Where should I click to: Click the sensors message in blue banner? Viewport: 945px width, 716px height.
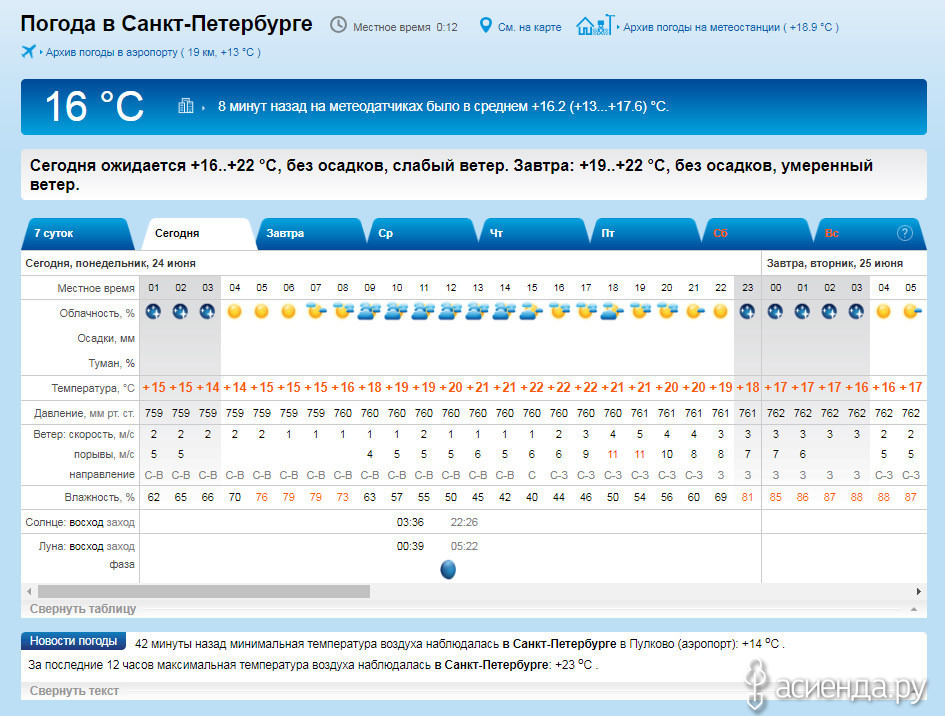tap(443, 107)
